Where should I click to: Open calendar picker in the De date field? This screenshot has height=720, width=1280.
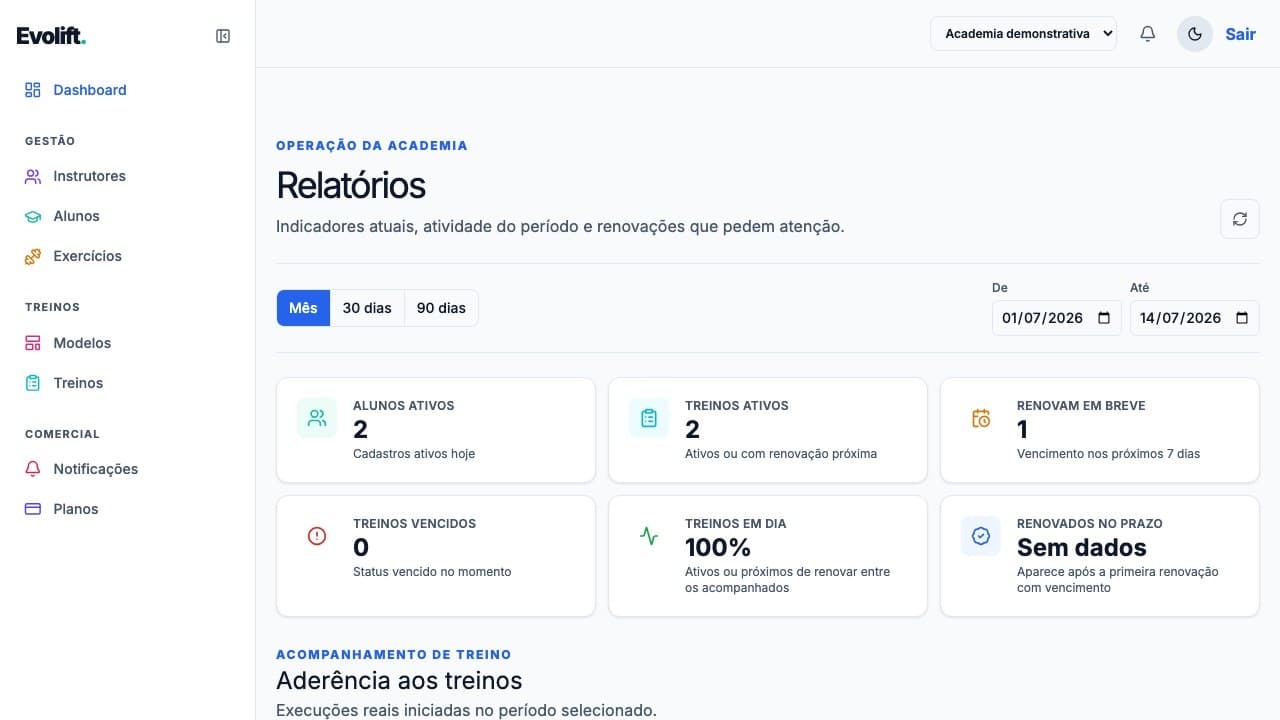click(1104, 318)
